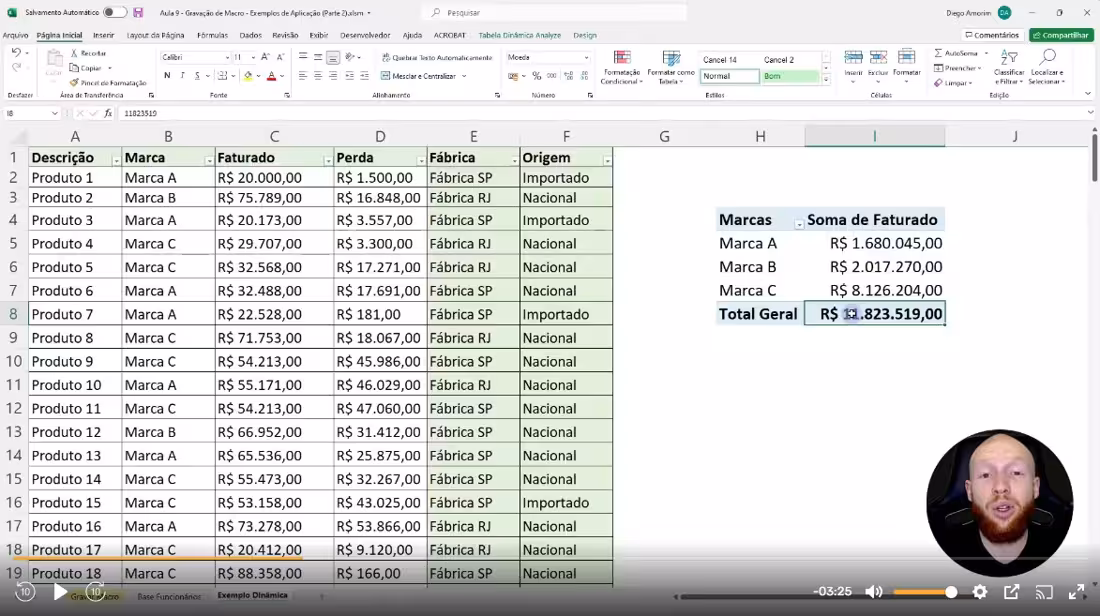Click Quebrar Texto Automaticamente
The height and width of the screenshot is (616, 1100).
tap(437, 58)
